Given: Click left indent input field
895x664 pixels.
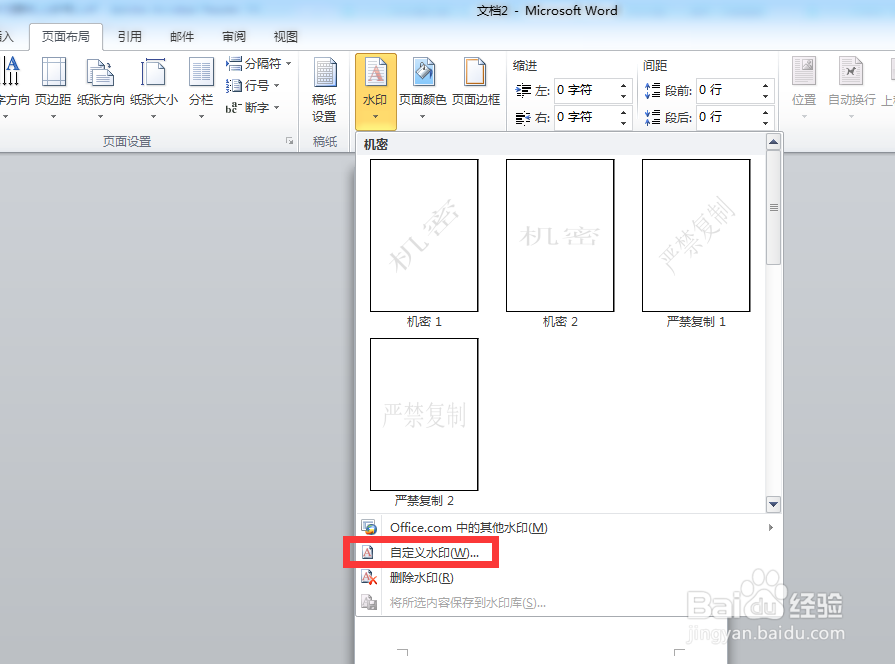Looking at the screenshot, I should 586,90.
